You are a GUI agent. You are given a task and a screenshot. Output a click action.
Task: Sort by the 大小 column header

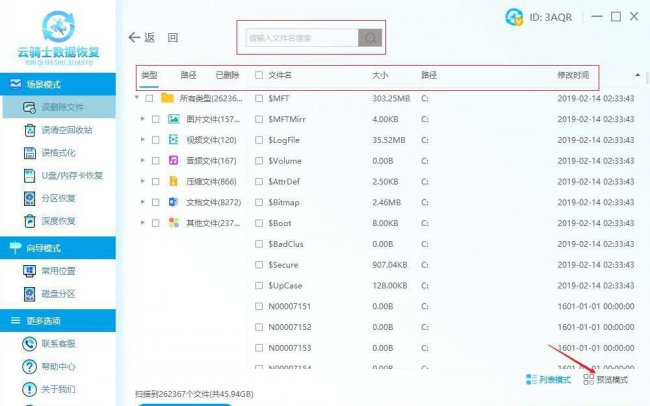(x=380, y=75)
